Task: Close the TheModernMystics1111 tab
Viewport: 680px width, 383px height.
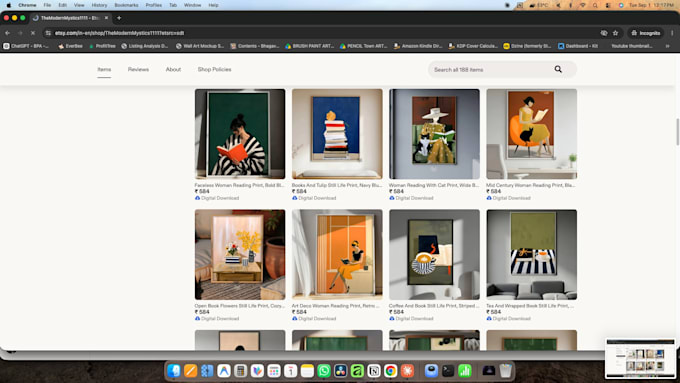Action: coord(106,18)
